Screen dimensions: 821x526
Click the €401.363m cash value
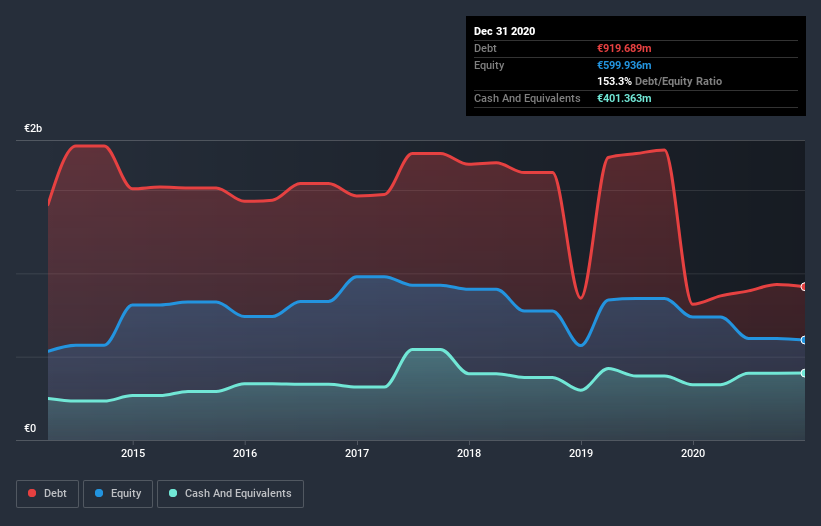point(624,98)
